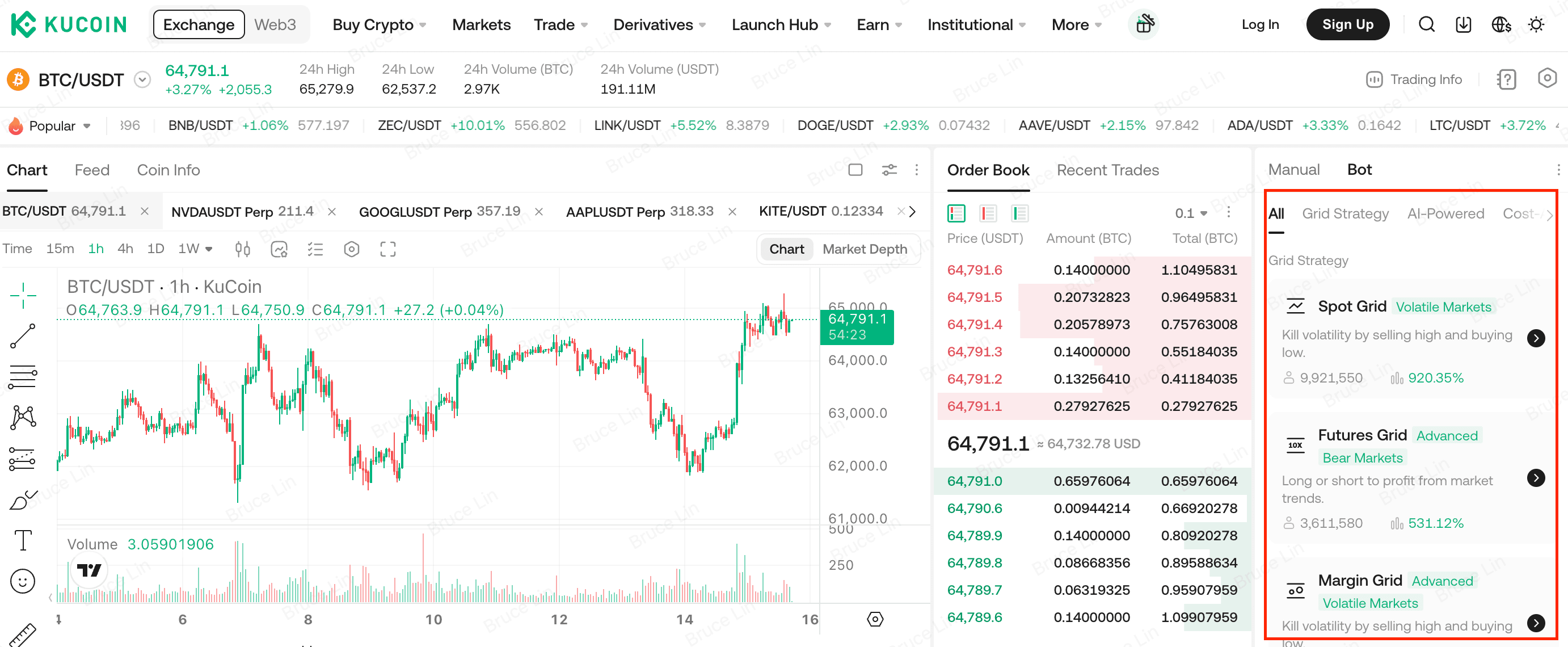Select the pattern drawing tool
This screenshot has width=1568, height=647.
(23, 417)
